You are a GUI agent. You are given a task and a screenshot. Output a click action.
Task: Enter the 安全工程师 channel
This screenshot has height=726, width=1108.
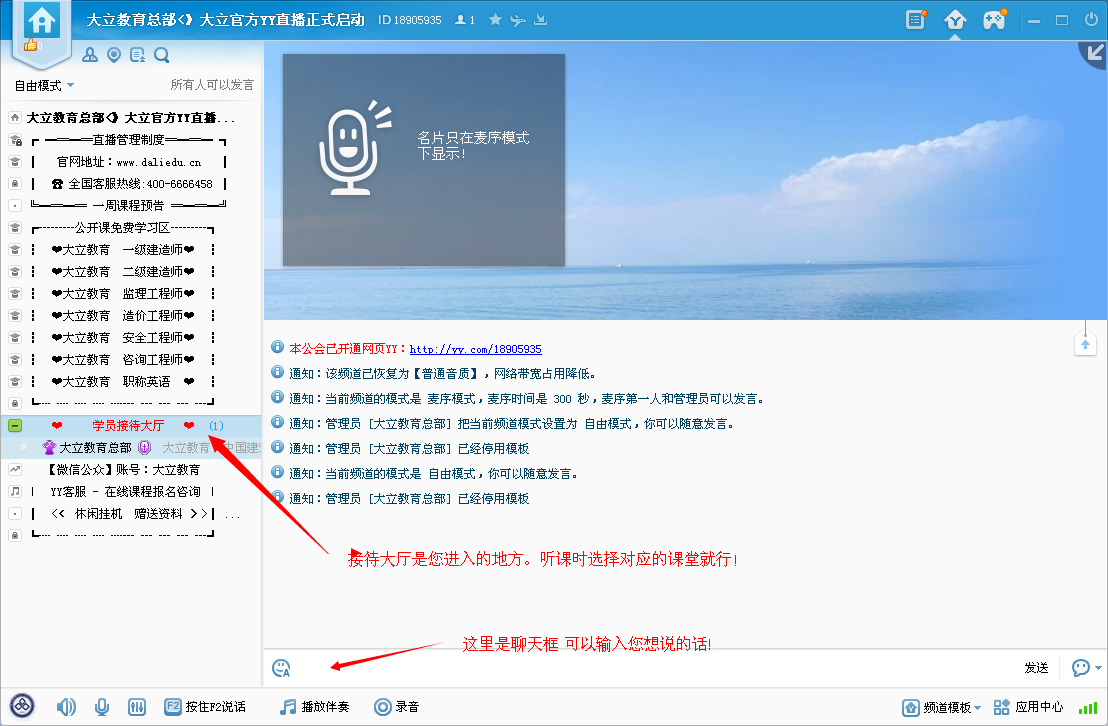(131, 337)
